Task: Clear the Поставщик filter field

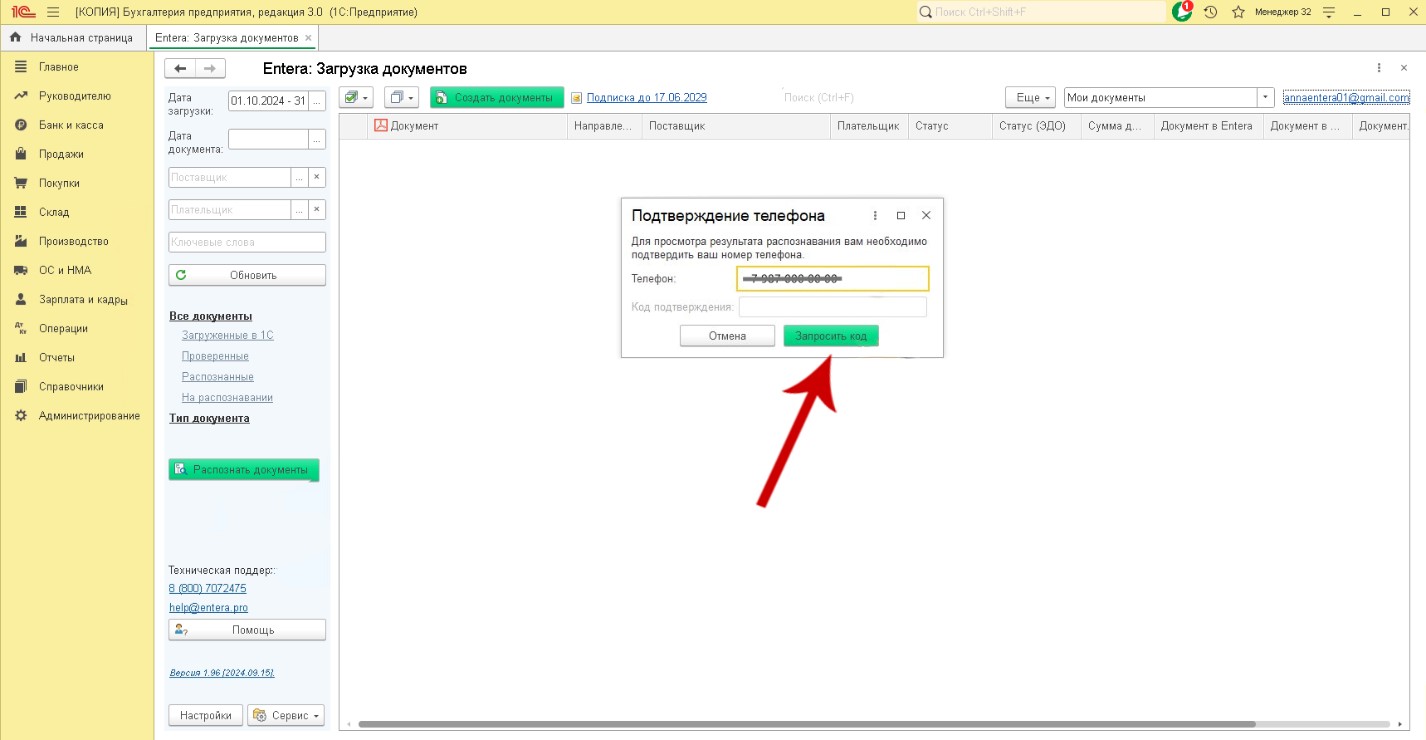Action: point(317,177)
